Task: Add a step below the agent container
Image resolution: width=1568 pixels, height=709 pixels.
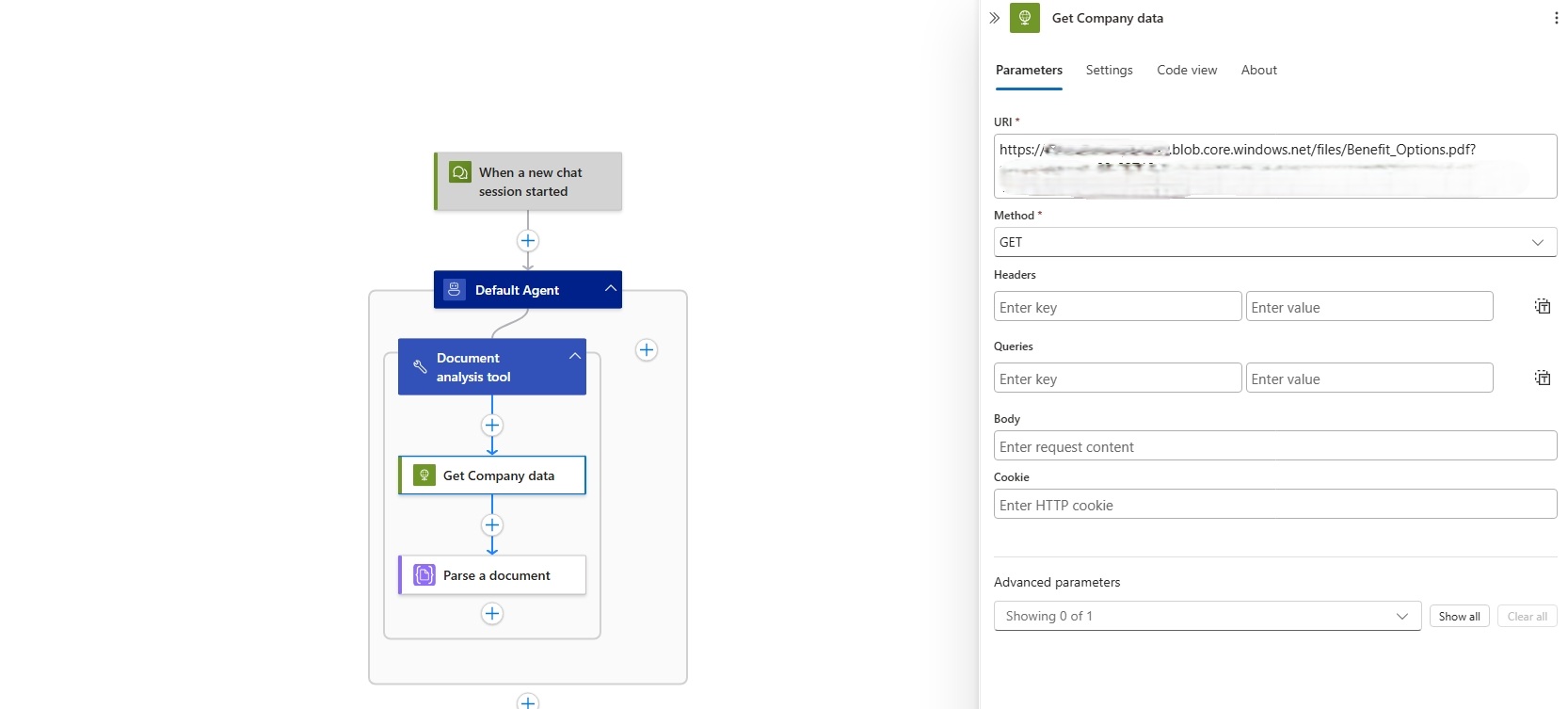Action: [x=528, y=701]
